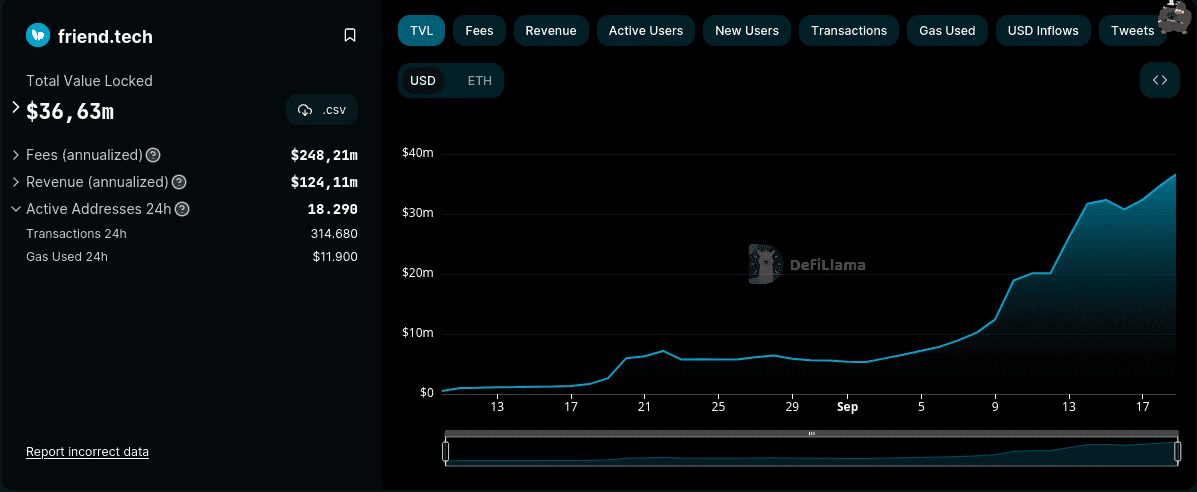Toggle the TVL chart metric
1197x492 pixels.
421,31
